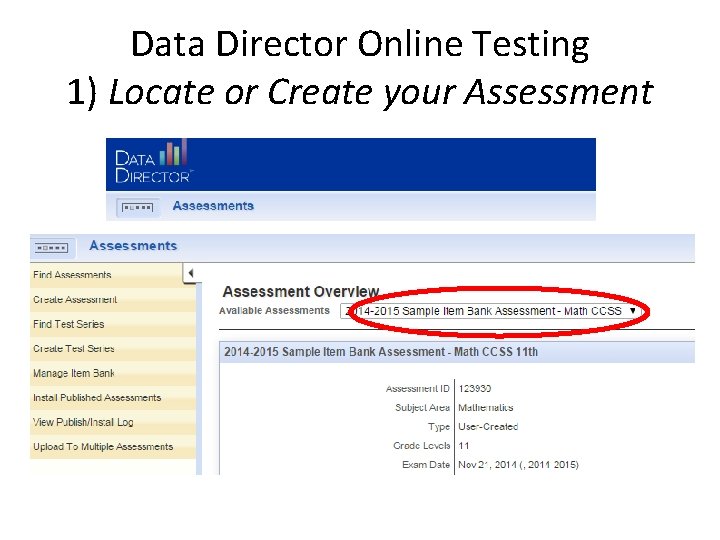720x540 pixels.
Task: Click the Exam Date value Nov 2014
Action: click(518, 465)
